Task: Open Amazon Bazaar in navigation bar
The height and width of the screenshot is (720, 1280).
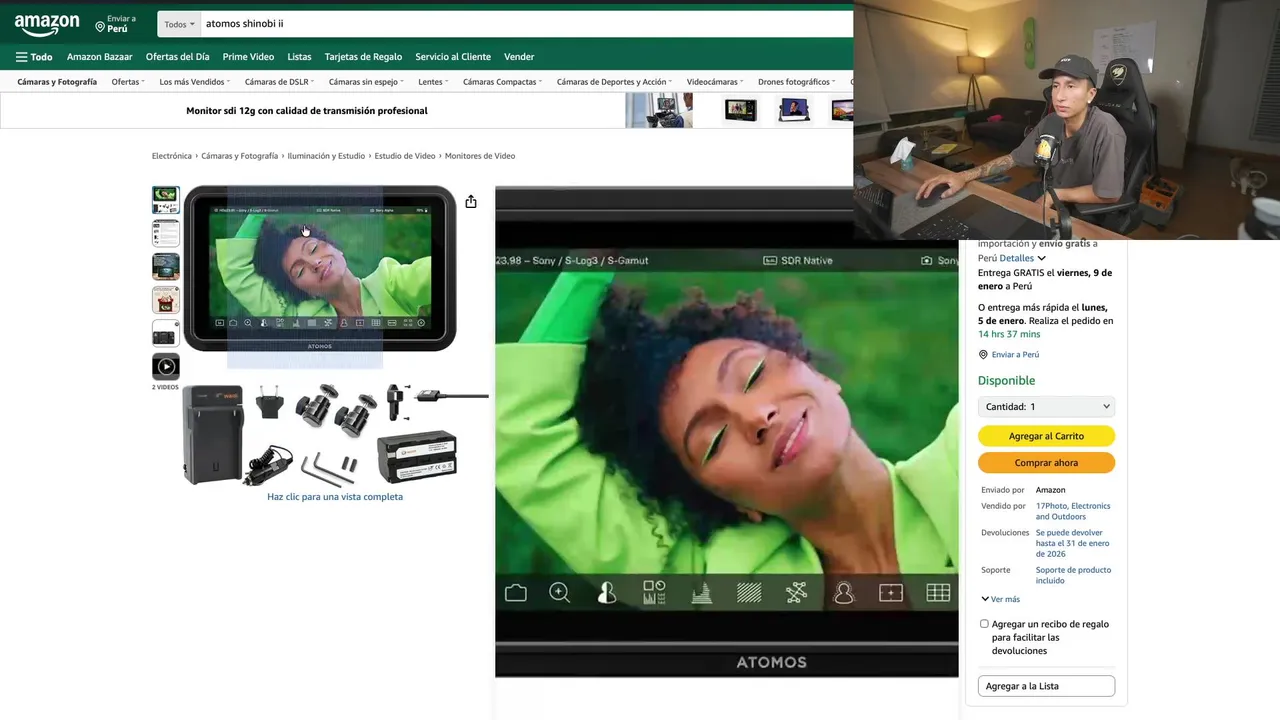Action: pyautogui.click(x=99, y=57)
